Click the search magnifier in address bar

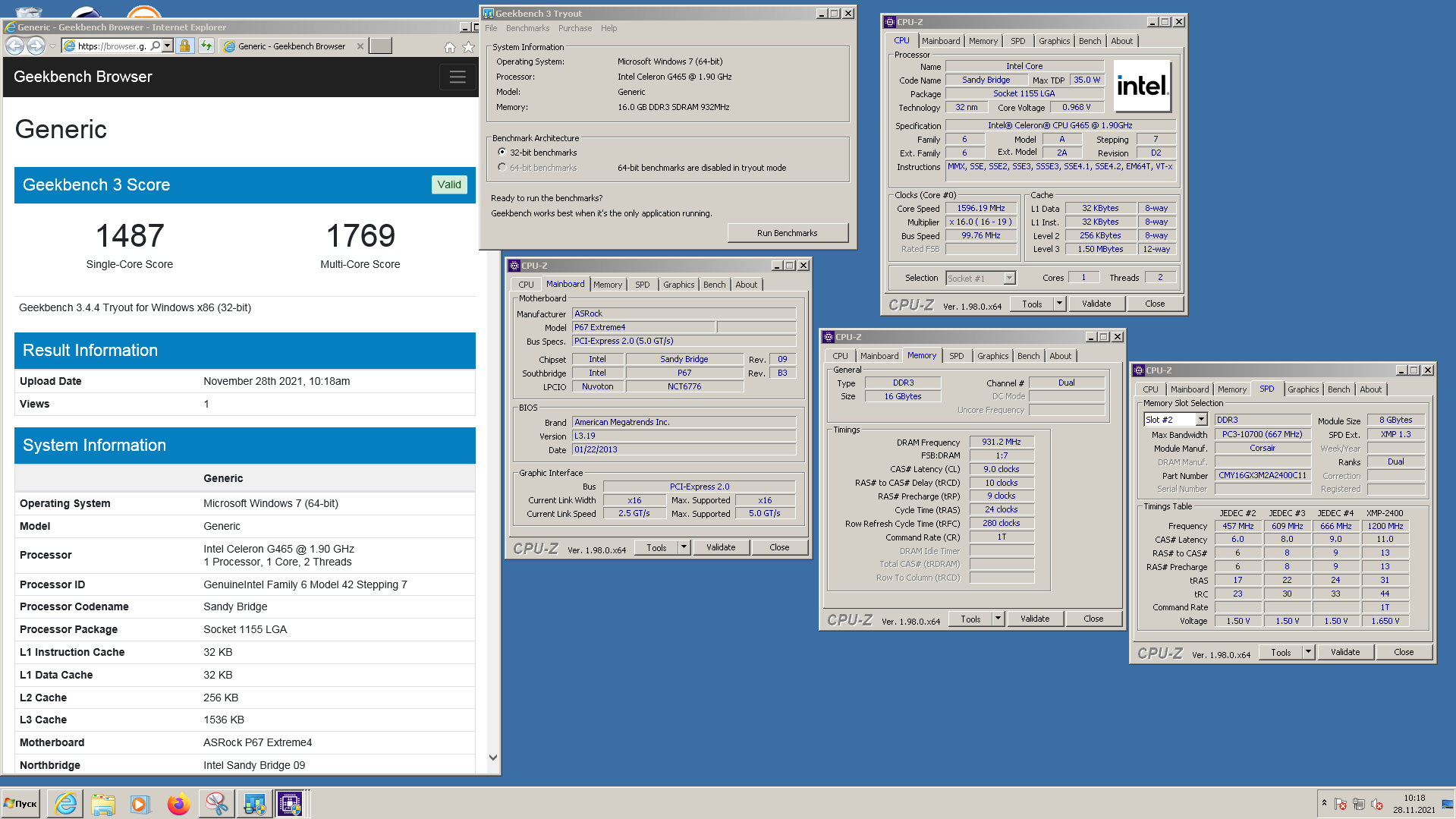click(x=155, y=46)
